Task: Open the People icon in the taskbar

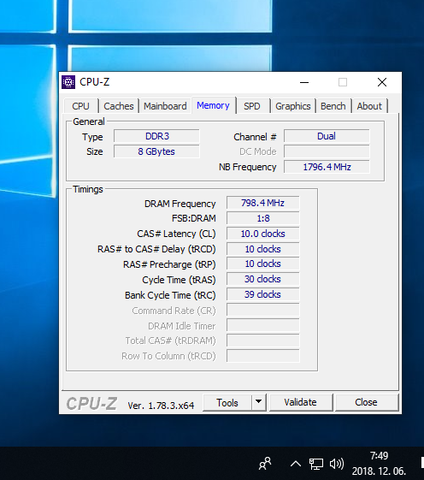Action: click(x=265, y=463)
